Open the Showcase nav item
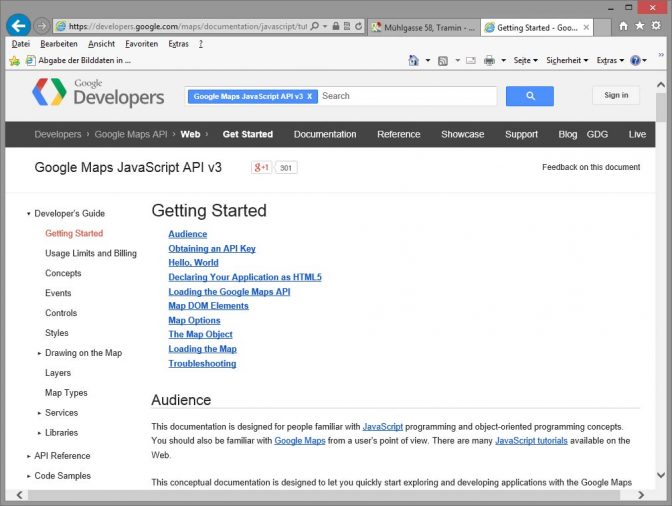The height and width of the screenshot is (506, 672). coord(462,135)
